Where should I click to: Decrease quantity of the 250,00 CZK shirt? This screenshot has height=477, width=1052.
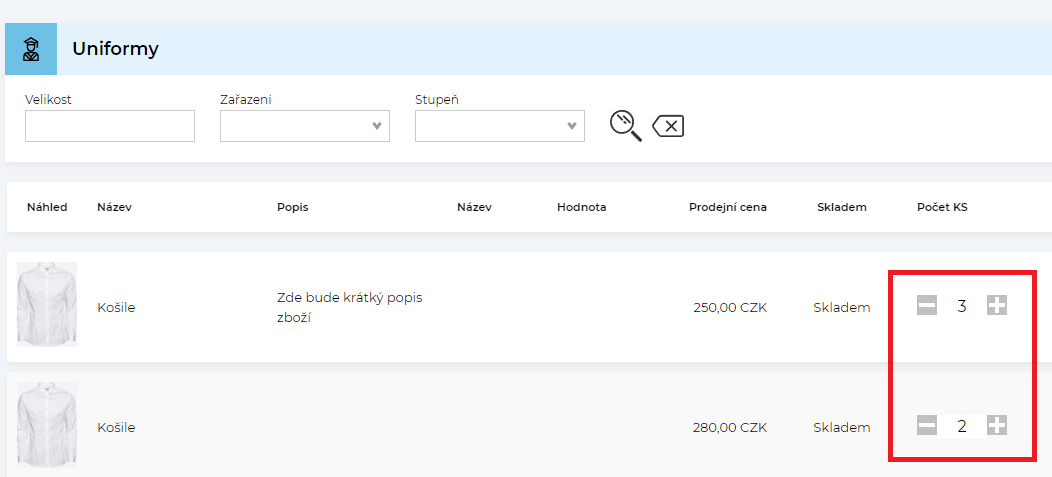[927, 306]
